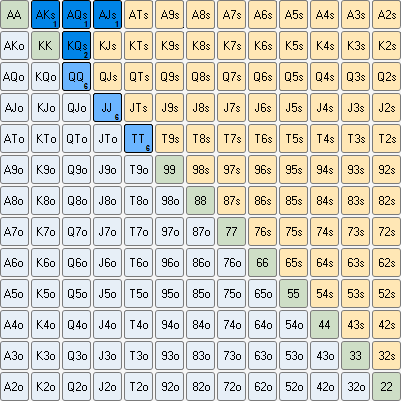Click the highlighted TT cell
401x401 pixels.
138,139
